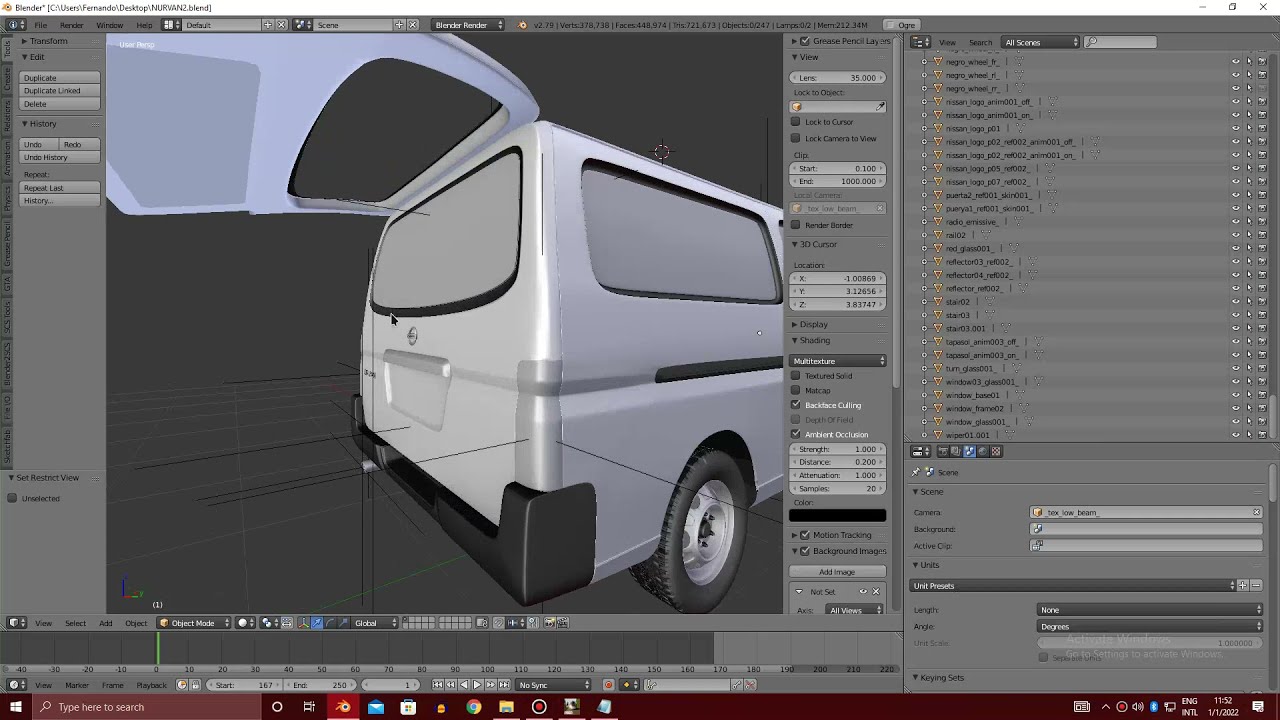The image size is (1280, 720).
Task: Click the Add Image button
Action: click(x=837, y=572)
